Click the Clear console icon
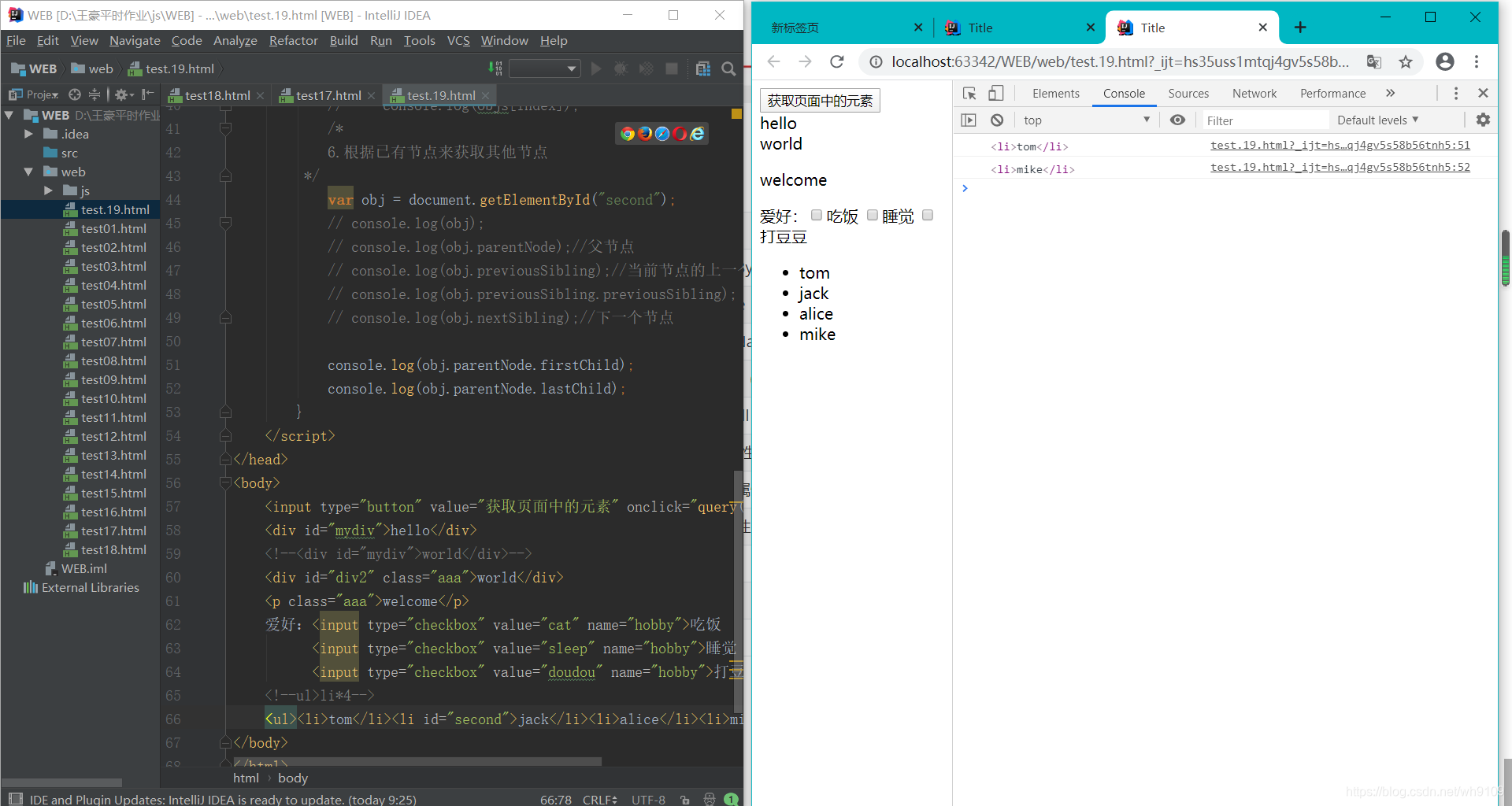Image resolution: width=1512 pixels, height=806 pixels. coord(997,120)
